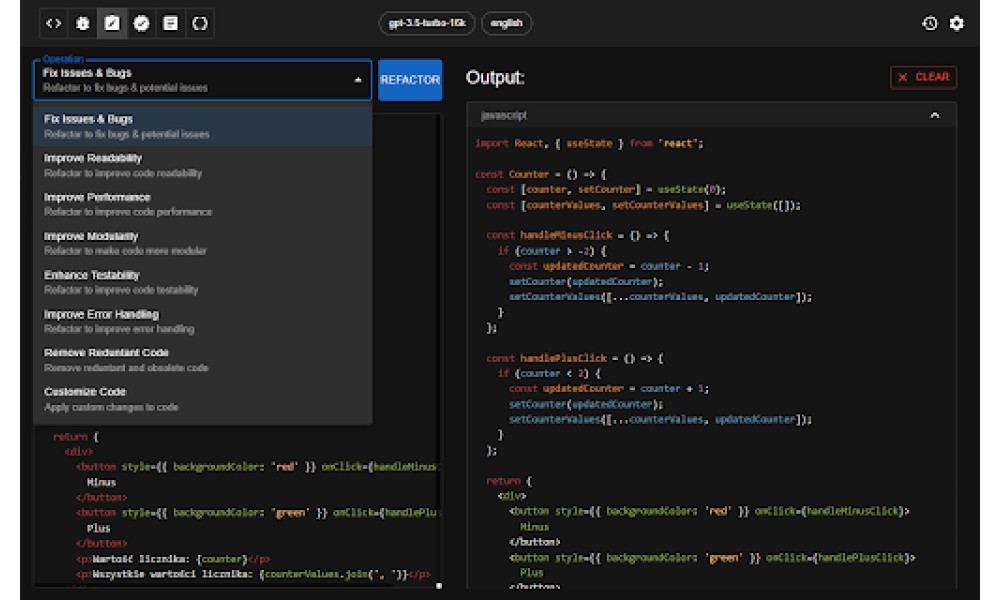Image resolution: width=1000 pixels, height=600 pixels.
Task: Select the refactor clipboard-pencil icon
Action: [112, 24]
